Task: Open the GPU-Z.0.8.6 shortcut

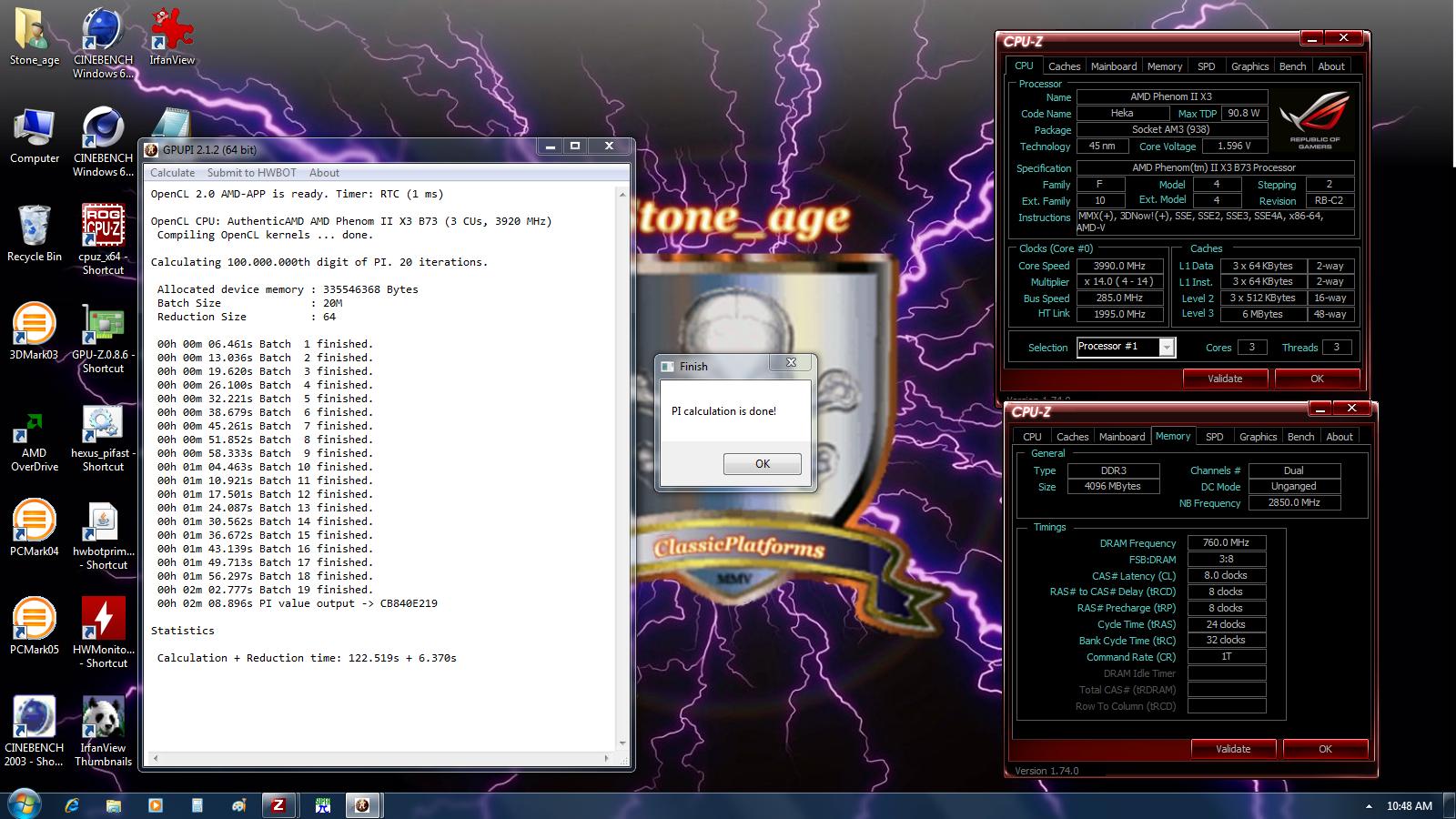Action: 103,338
